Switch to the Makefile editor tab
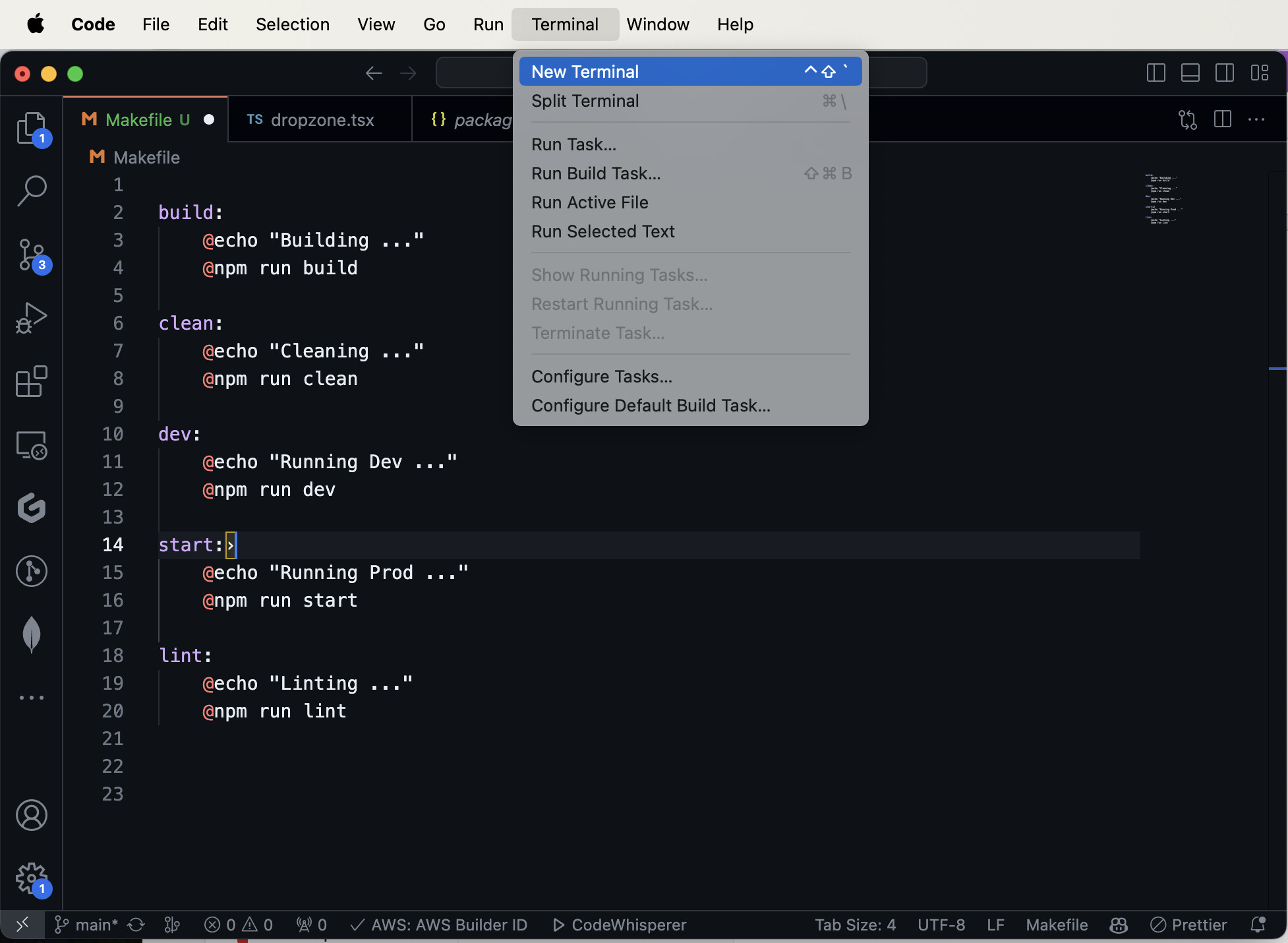 146,119
